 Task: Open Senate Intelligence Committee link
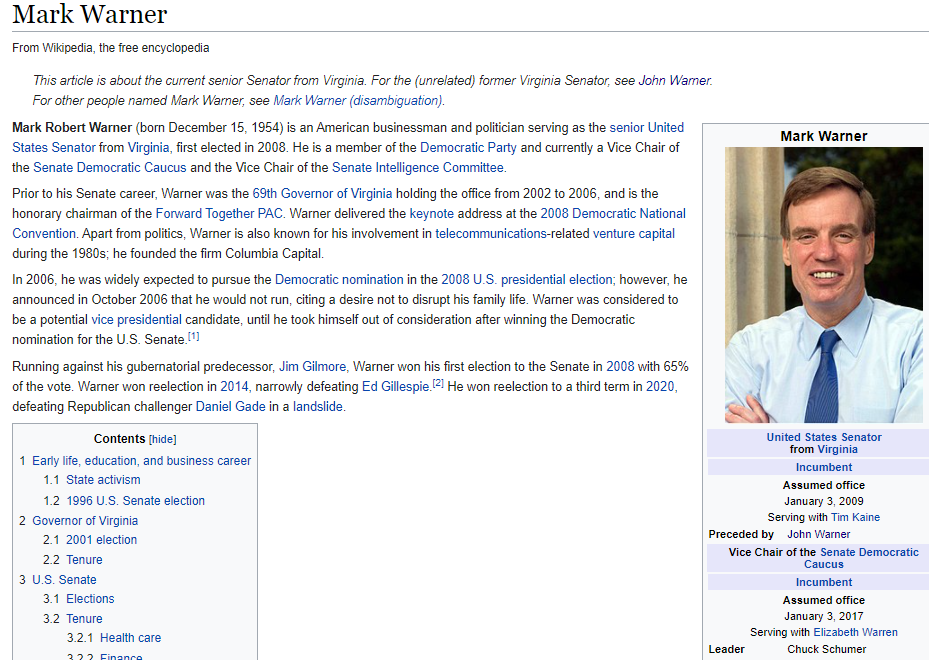[x=418, y=168]
